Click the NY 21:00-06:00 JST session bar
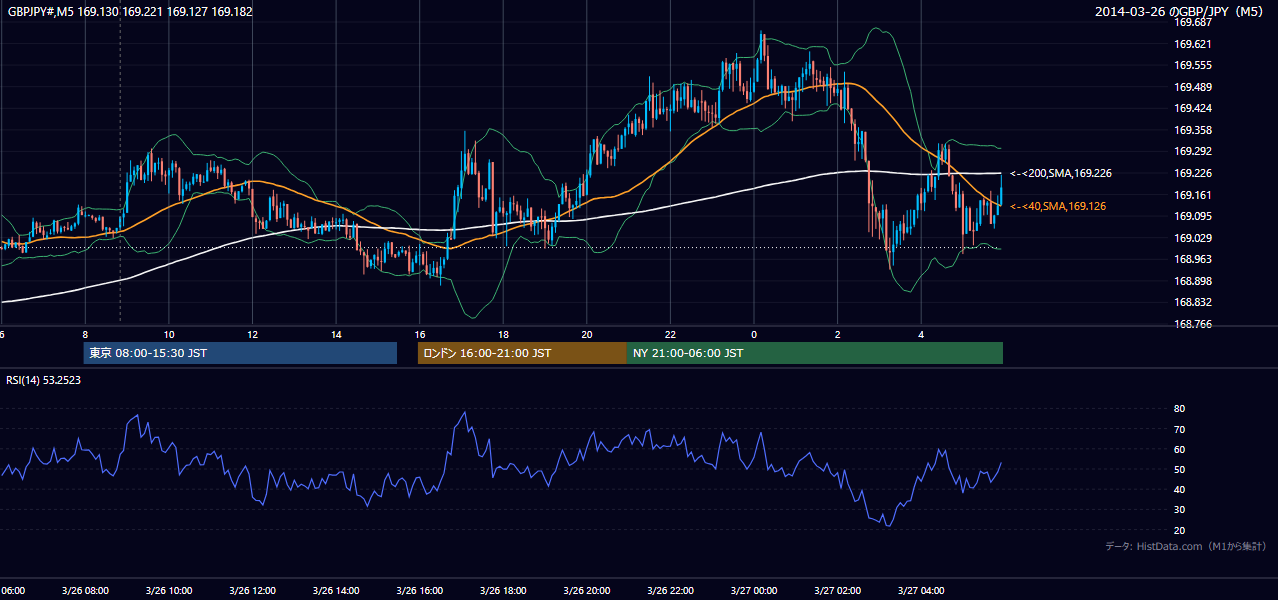 click(815, 353)
